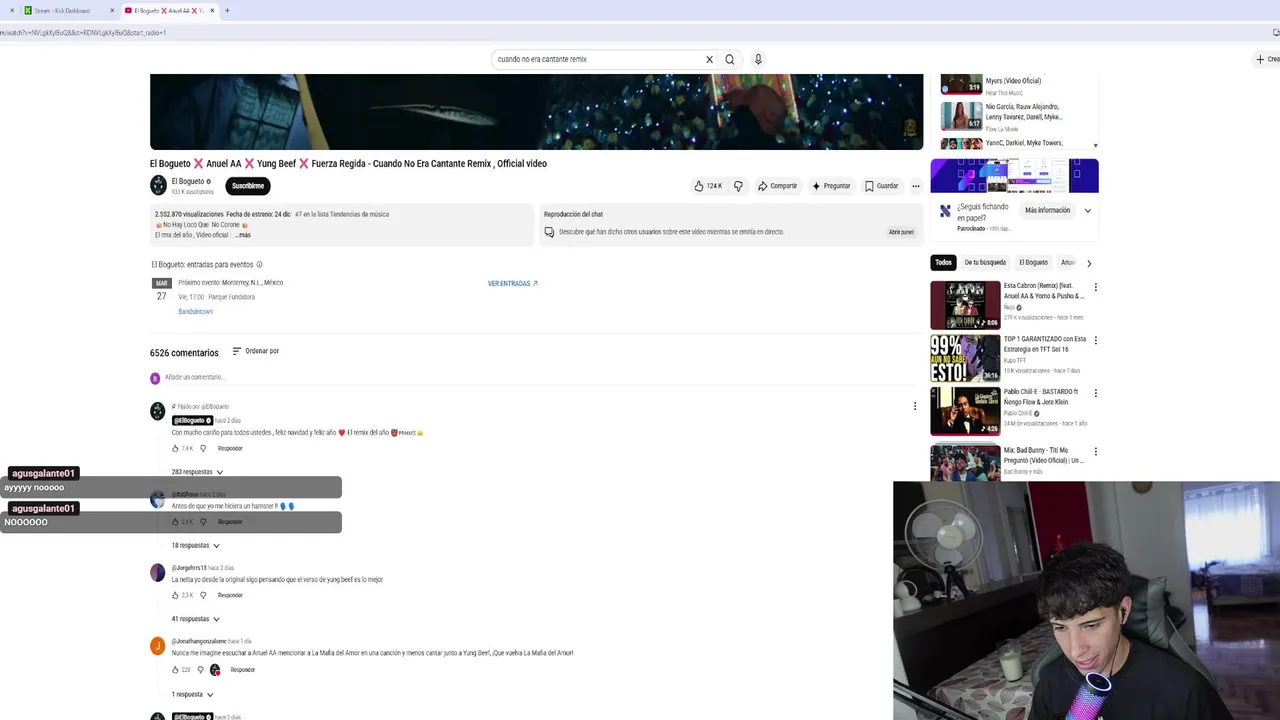Close the El Bogueto YouTube tab
Image resolution: width=1280 pixels, height=720 pixels.
[212, 11]
